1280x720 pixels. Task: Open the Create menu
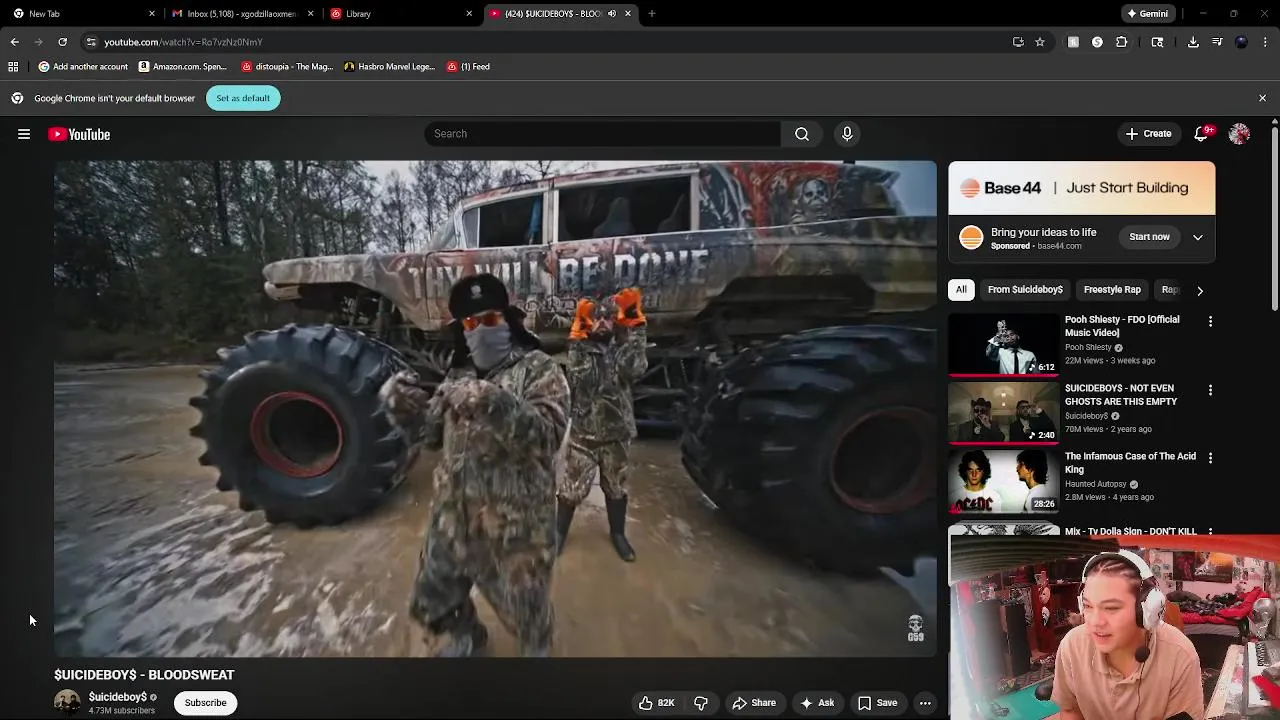[x=1148, y=134]
